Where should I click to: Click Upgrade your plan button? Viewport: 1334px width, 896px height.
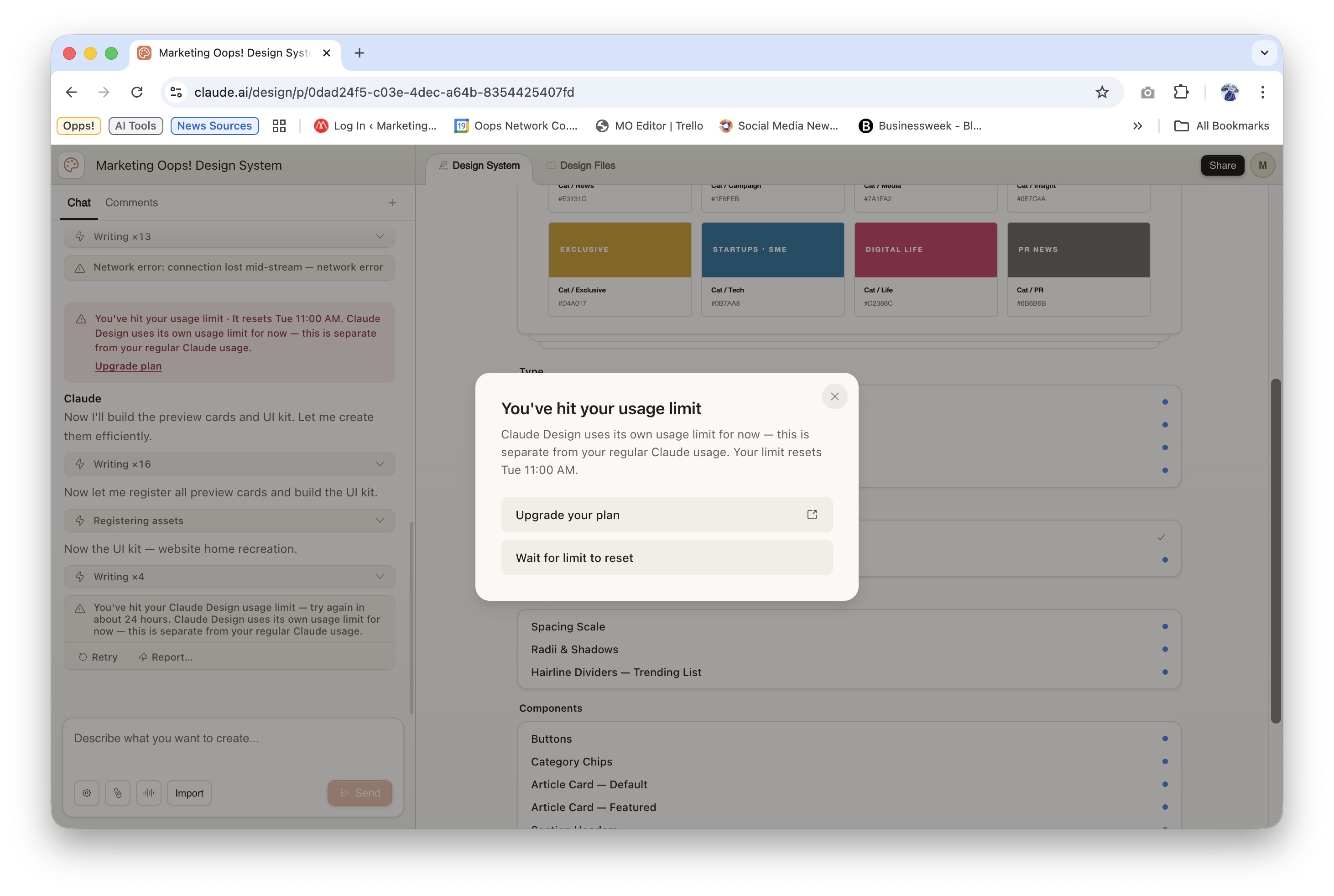click(x=666, y=515)
